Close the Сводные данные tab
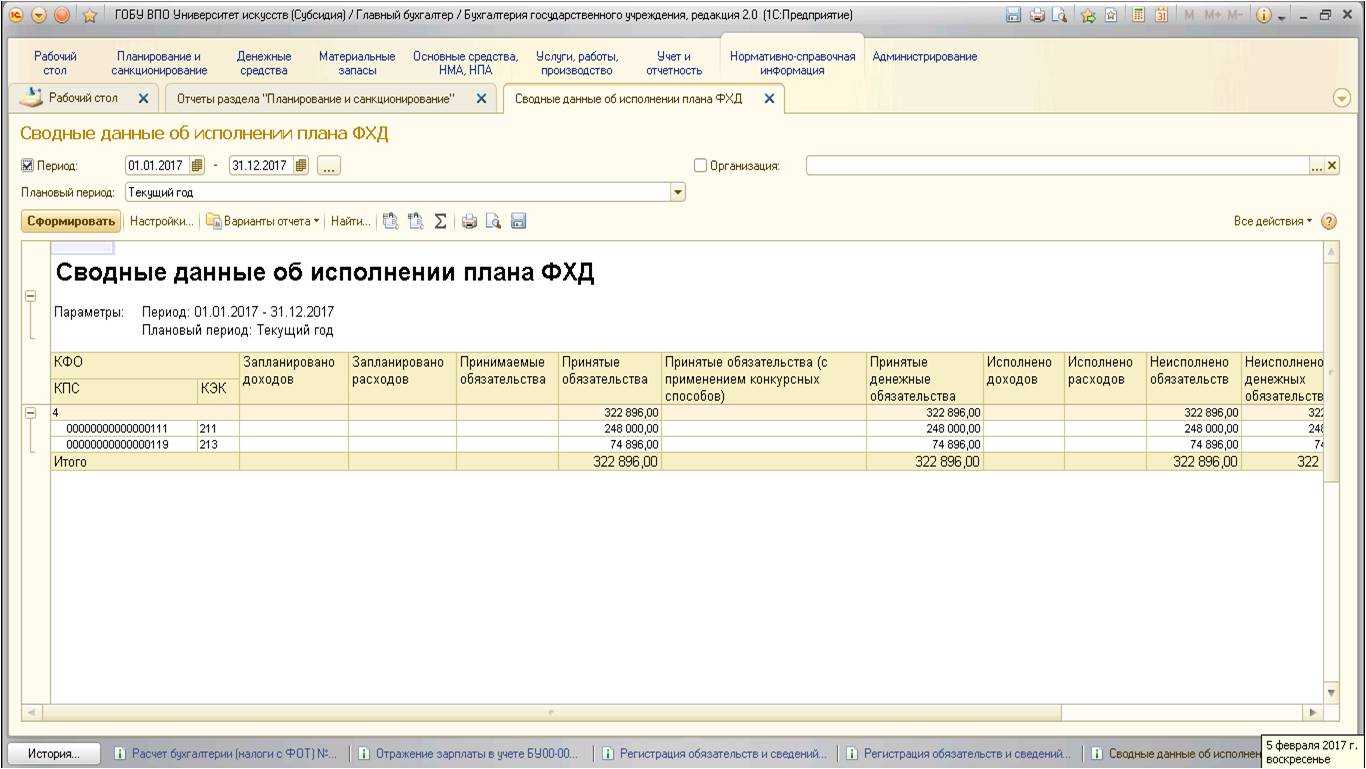Screen dimensions: 1366x769 pyautogui.click(x=769, y=99)
